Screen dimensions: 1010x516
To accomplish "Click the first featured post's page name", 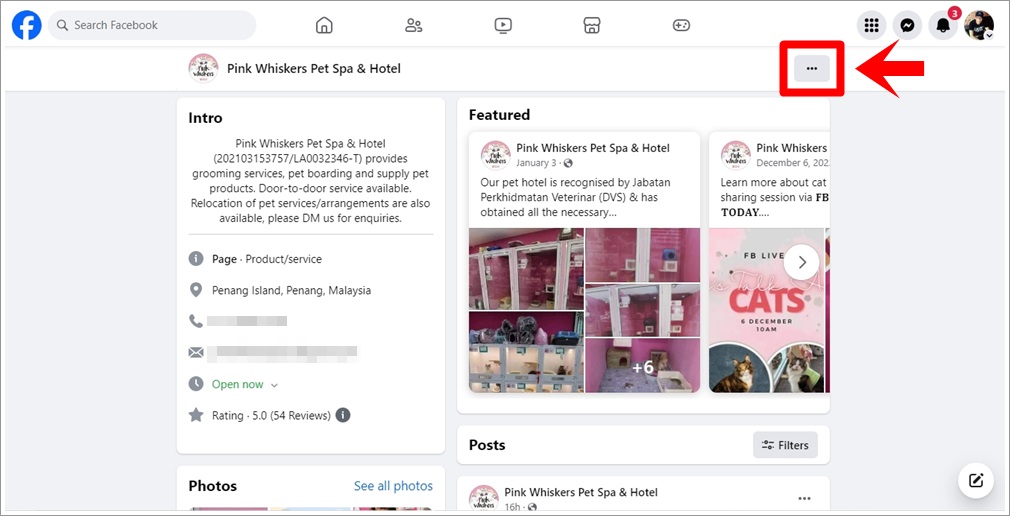I will click(x=593, y=148).
